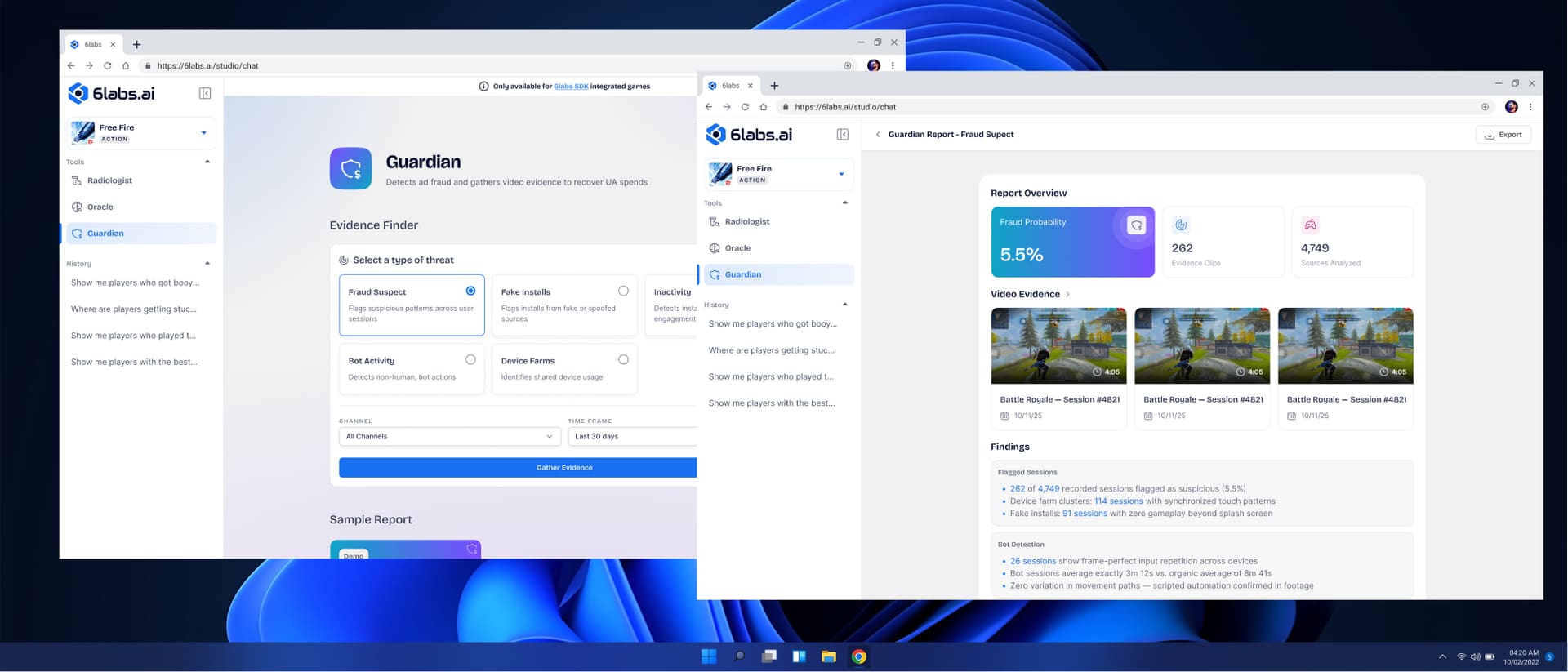1568x672 pixels.
Task: Select the Bot Activity threat type
Action: pyautogui.click(x=412, y=369)
